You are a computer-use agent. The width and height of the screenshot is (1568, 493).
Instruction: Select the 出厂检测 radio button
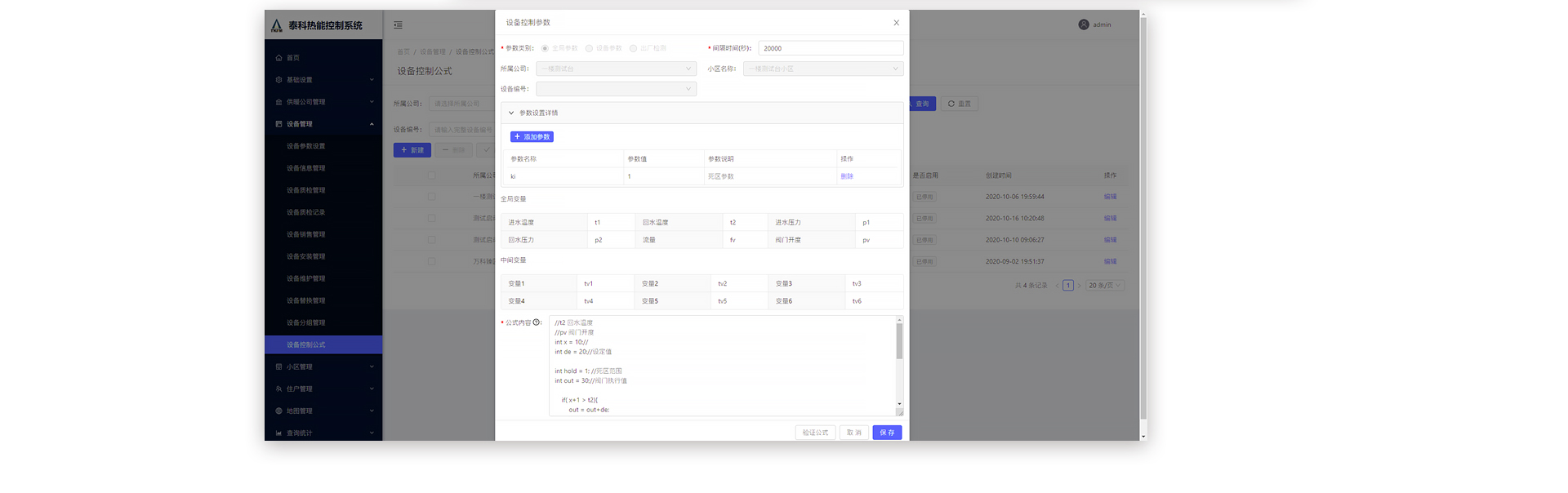[x=633, y=48]
